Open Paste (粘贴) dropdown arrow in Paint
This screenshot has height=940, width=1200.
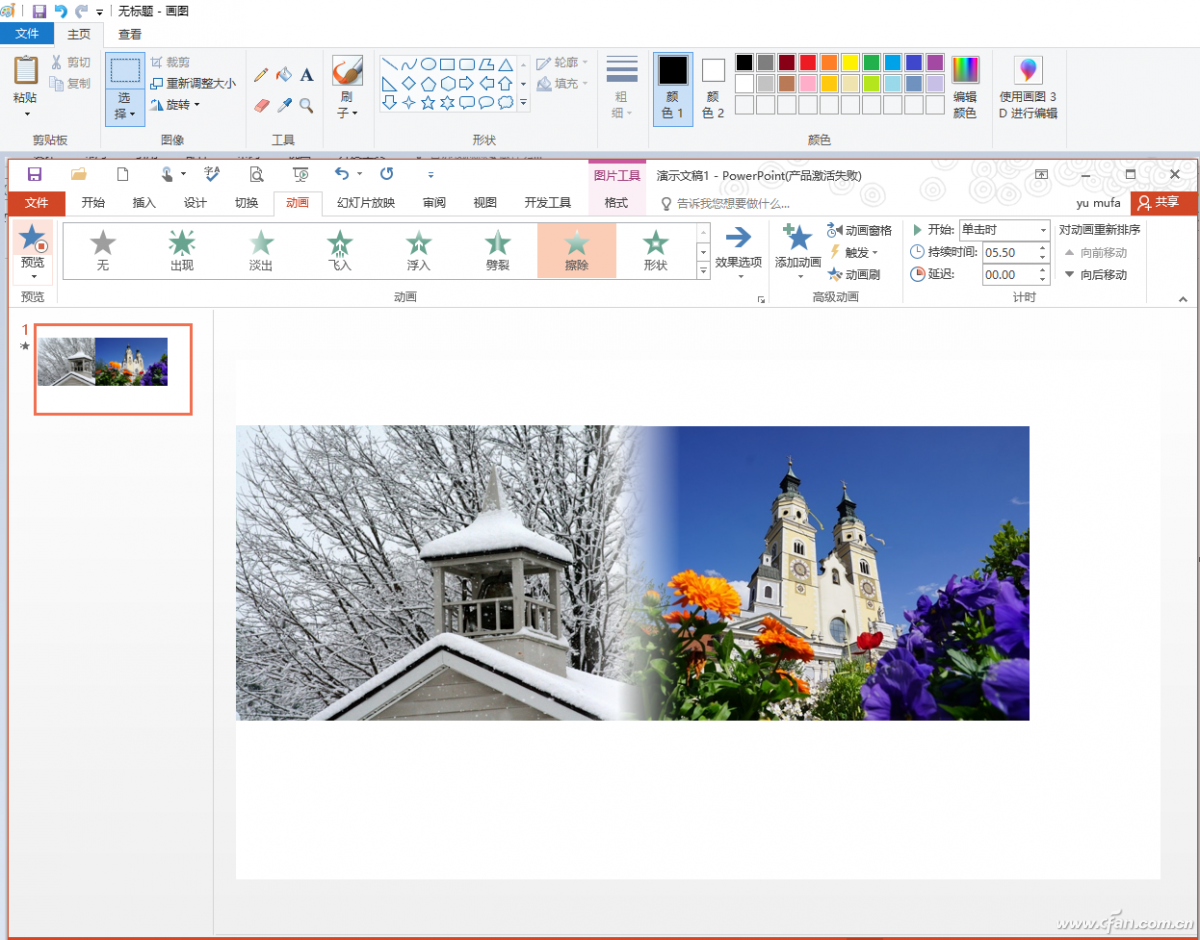tap(26, 112)
